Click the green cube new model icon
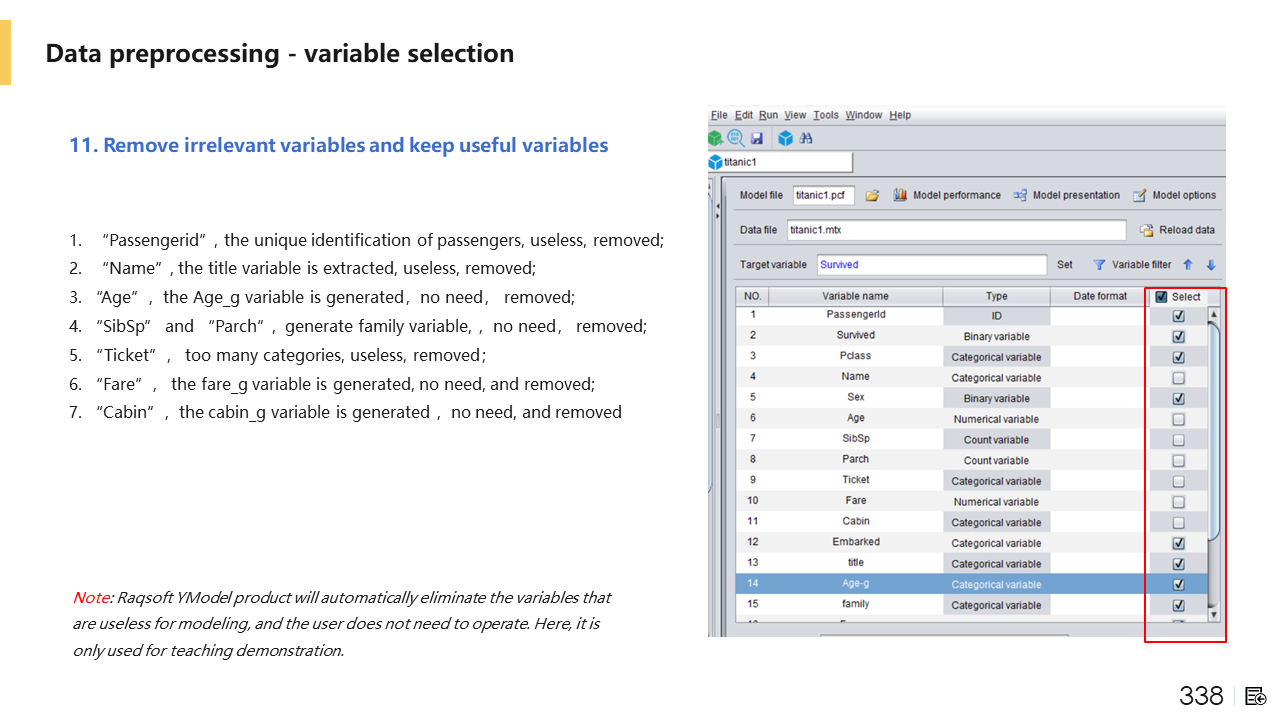This screenshot has width=1280, height=720. [x=715, y=138]
